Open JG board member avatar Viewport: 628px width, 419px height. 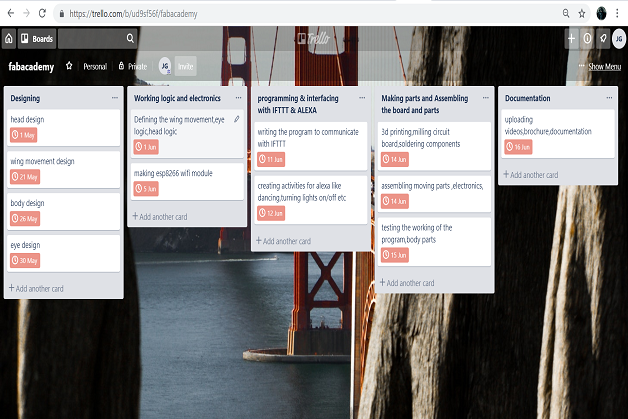165,66
